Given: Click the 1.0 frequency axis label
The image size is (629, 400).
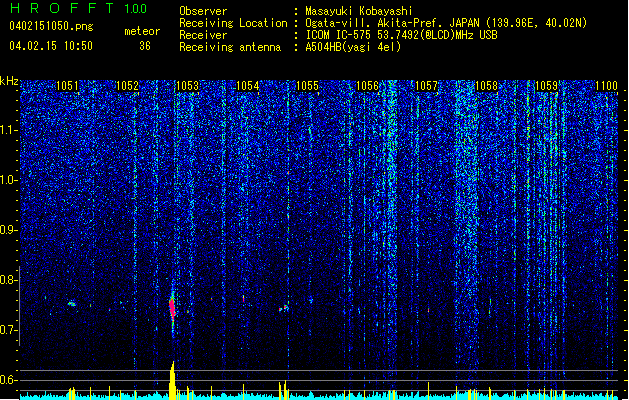Looking at the screenshot, I should coord(9,181).
